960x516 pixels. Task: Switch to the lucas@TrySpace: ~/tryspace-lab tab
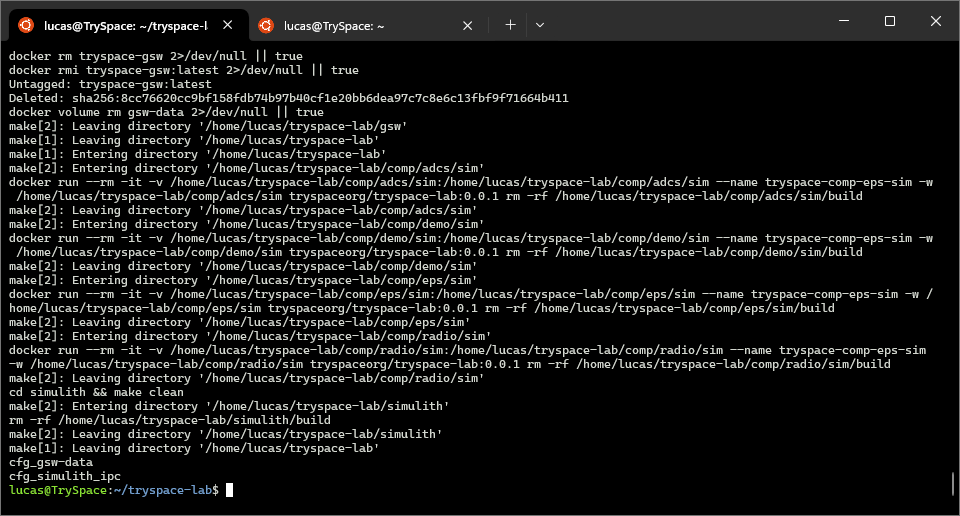(x=129, y=25)
